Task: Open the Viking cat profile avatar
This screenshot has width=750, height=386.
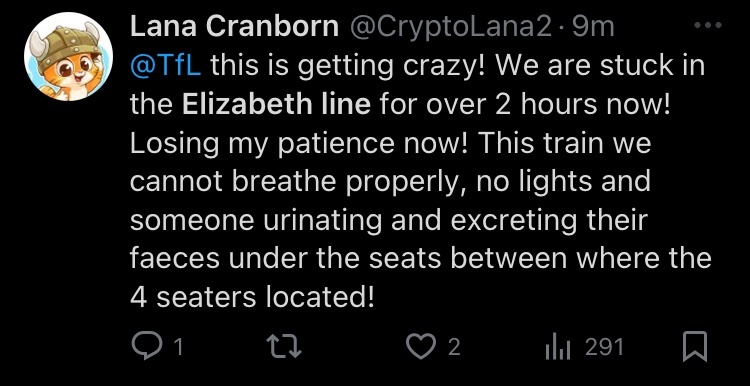Action: click(x=68, y=56)
